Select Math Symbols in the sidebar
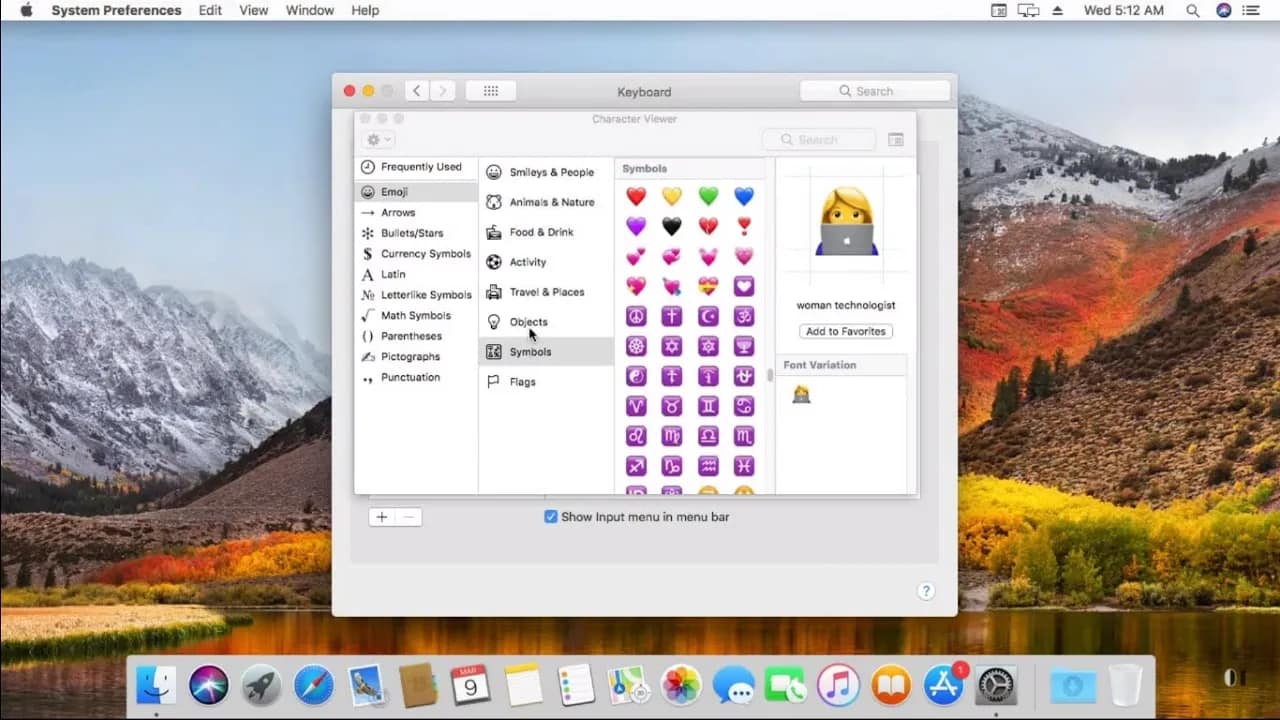The height and width of the screenshot is (720, 1280). 410,315
